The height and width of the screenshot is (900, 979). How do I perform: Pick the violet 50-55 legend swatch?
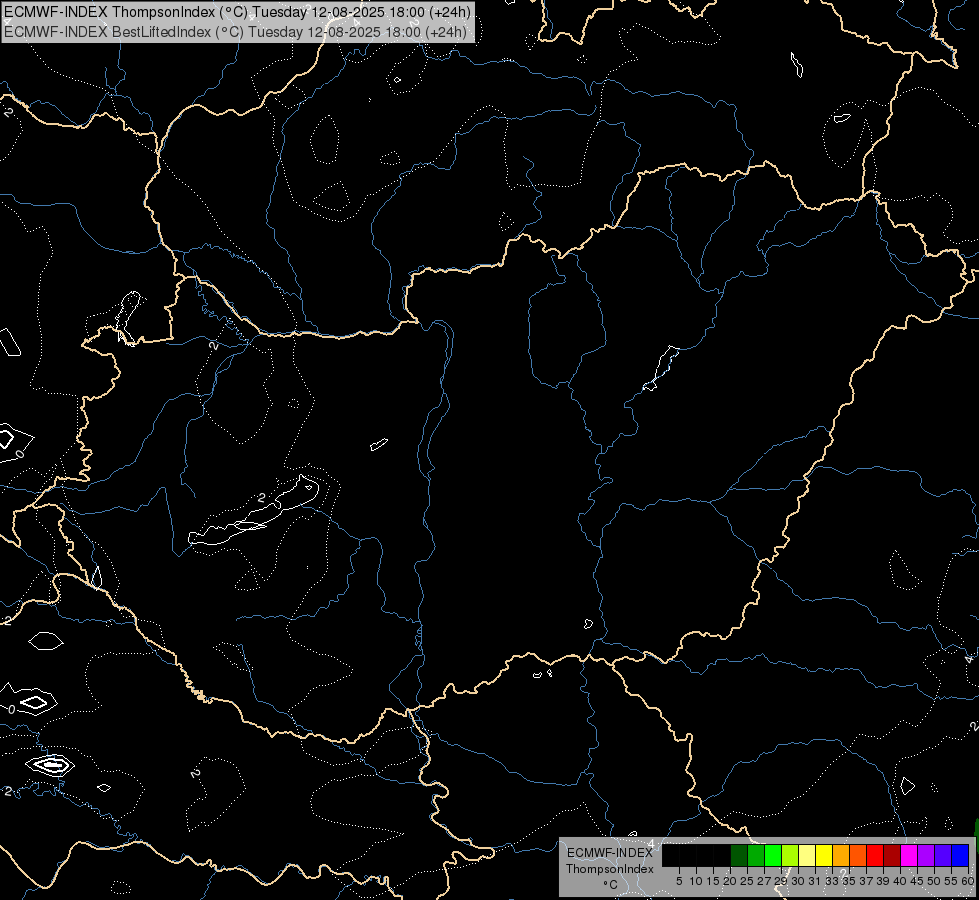tap(943, 855)
